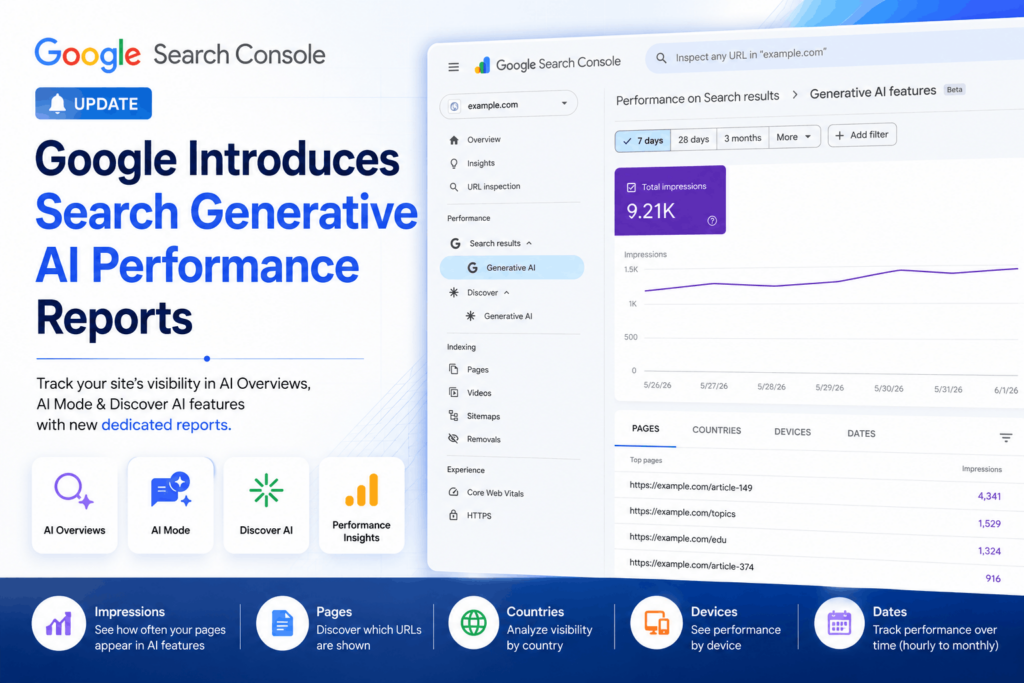Image resolution: width=1024 pixels, height=683 pixels.
Task: Click the Impressions chart icon in footer
Action: tap(59, 625)
